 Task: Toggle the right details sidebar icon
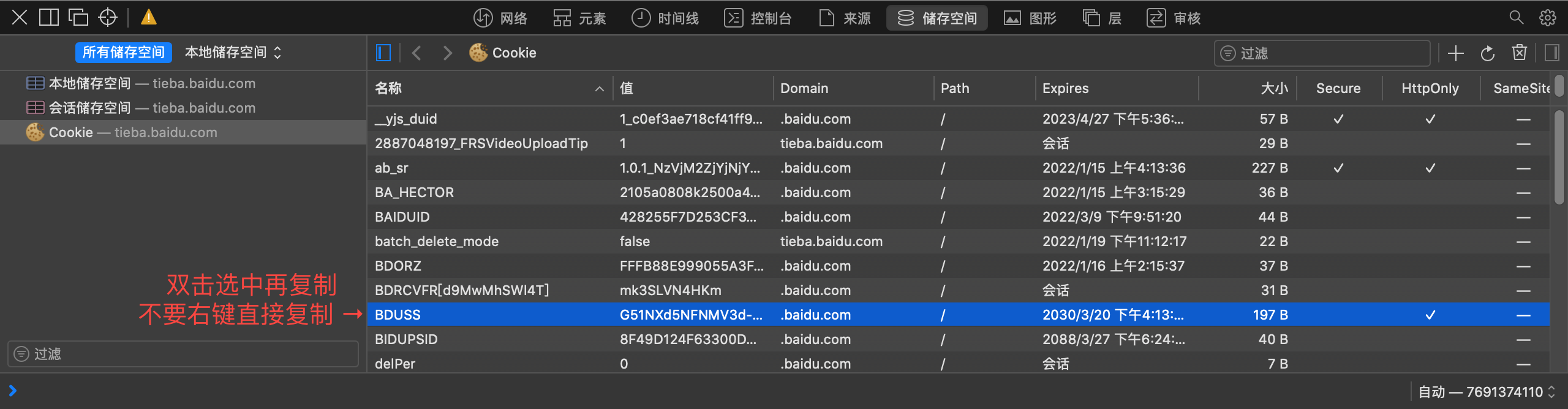point(1552,53)
